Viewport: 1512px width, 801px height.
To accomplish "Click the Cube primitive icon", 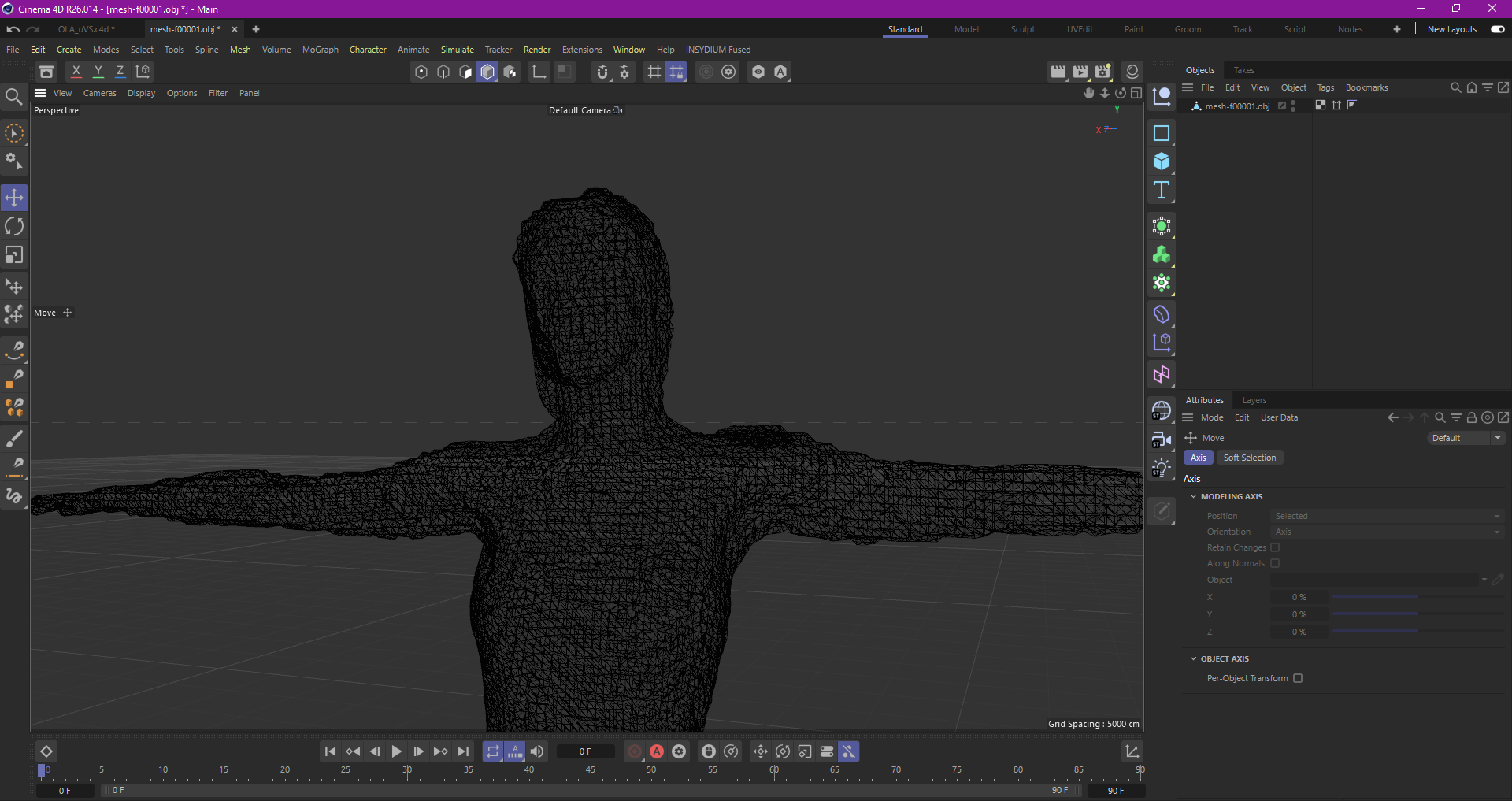I will click(x=1162, y=161).
